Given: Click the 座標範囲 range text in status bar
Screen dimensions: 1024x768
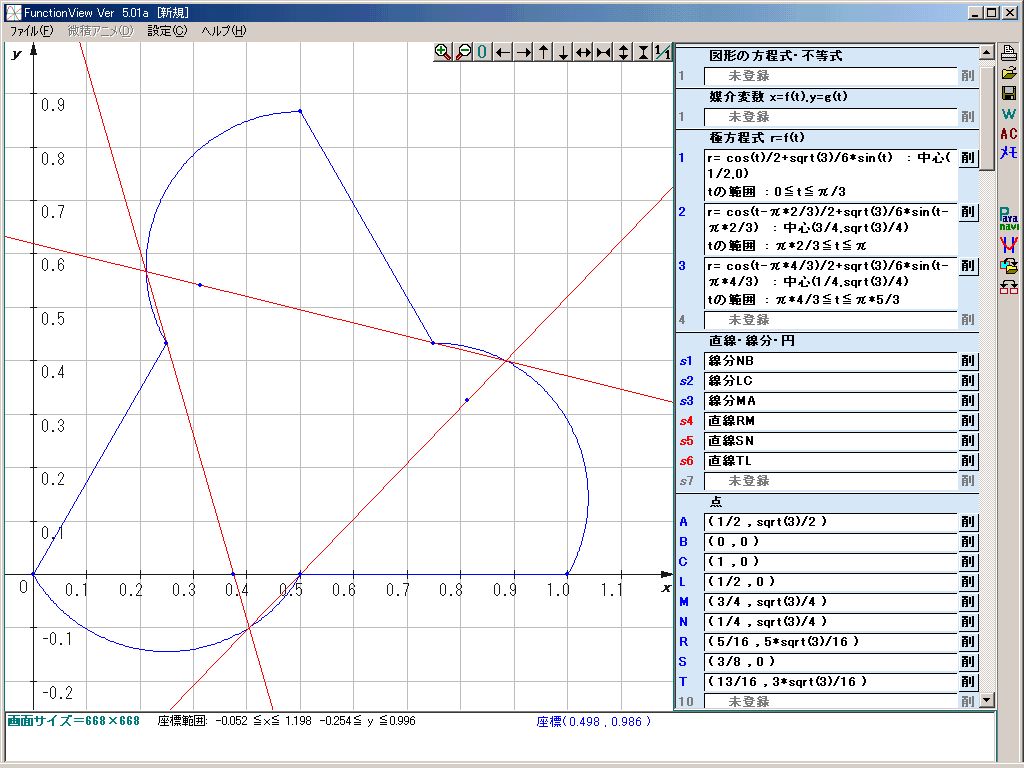Looking at the screenshot, I should [x=287, y=721].
